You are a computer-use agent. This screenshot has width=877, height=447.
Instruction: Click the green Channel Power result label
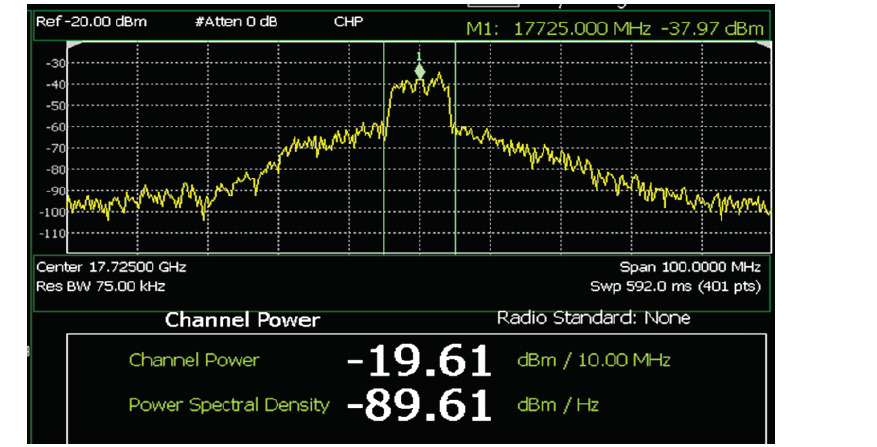[194, 360]
